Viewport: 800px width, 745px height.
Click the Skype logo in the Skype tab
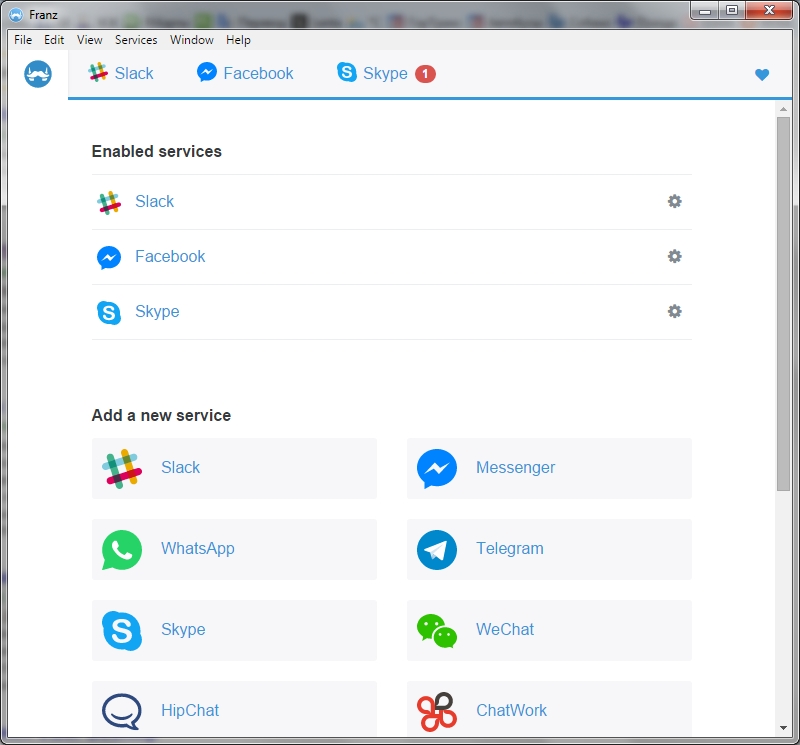pyautogui.click(x=347, y=72)
